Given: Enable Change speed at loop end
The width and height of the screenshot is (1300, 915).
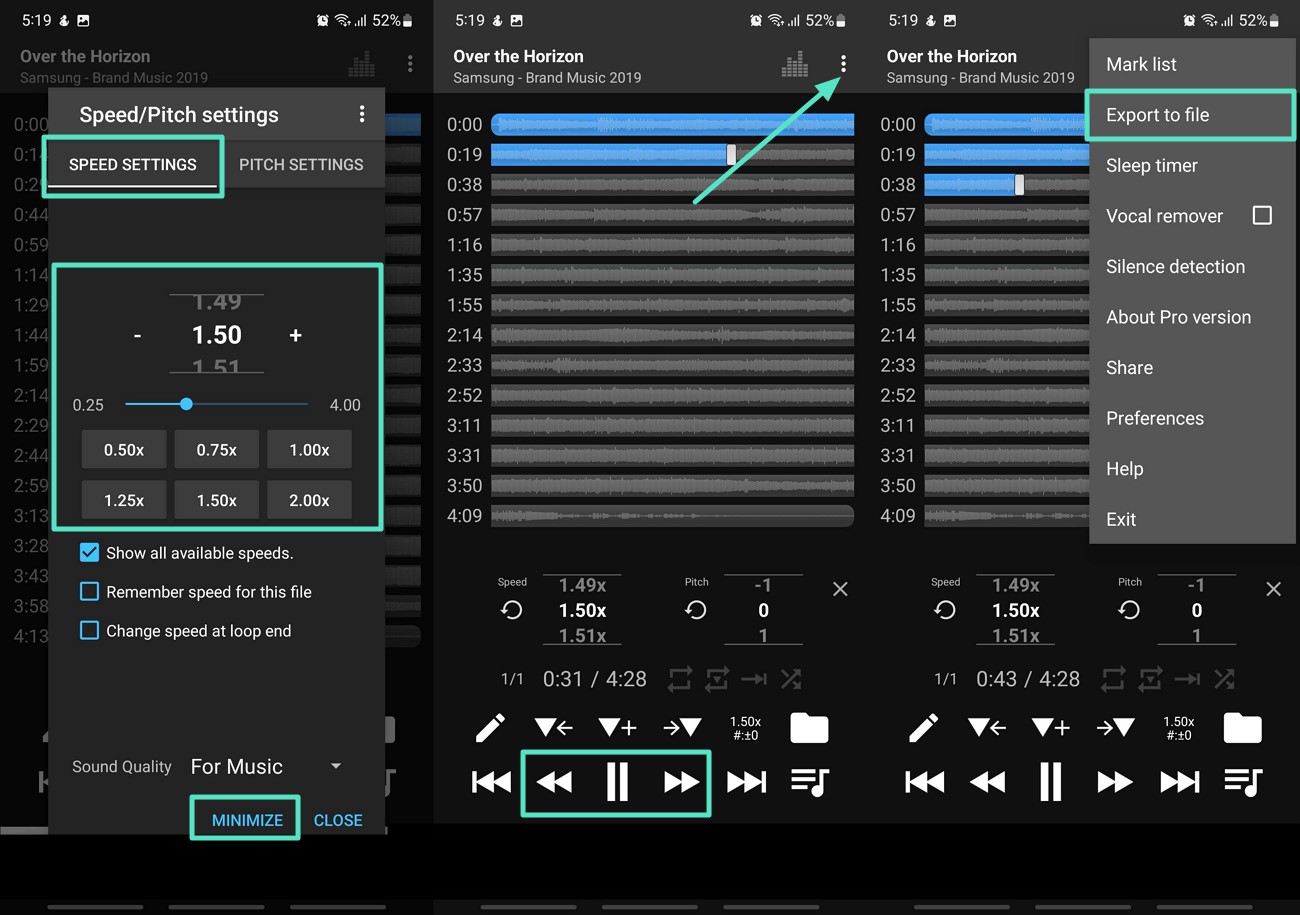Looking at the screenshot, I should point(89,631).
